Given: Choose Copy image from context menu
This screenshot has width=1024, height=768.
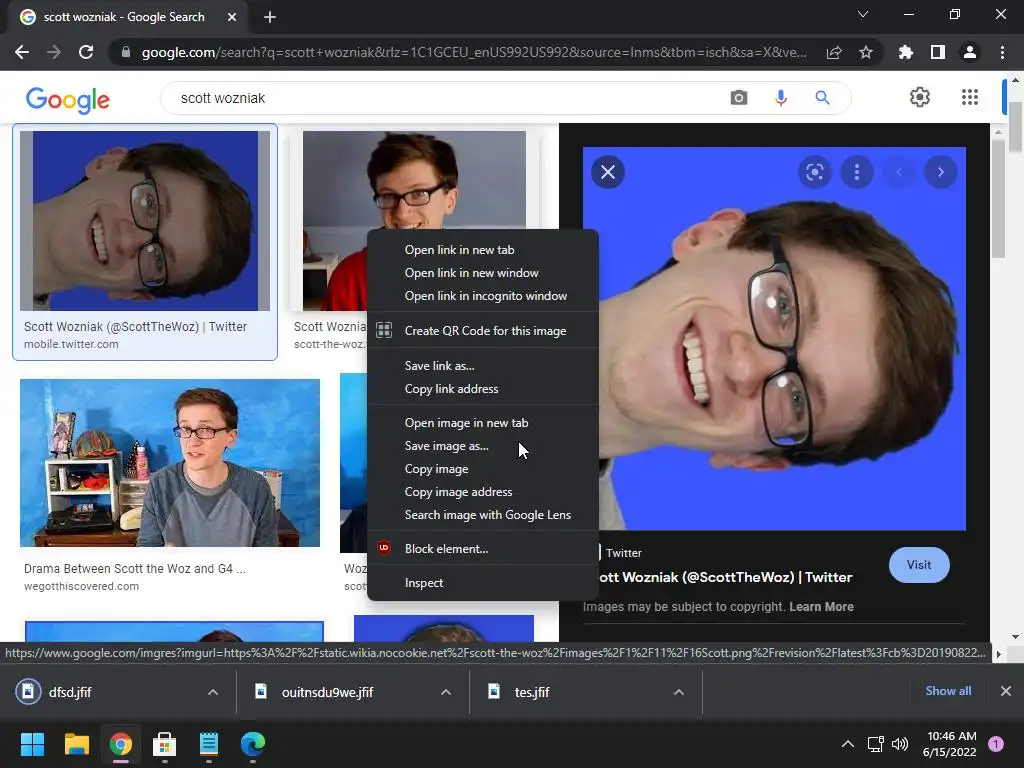Looking at the screenshot, I should (483, 469).
